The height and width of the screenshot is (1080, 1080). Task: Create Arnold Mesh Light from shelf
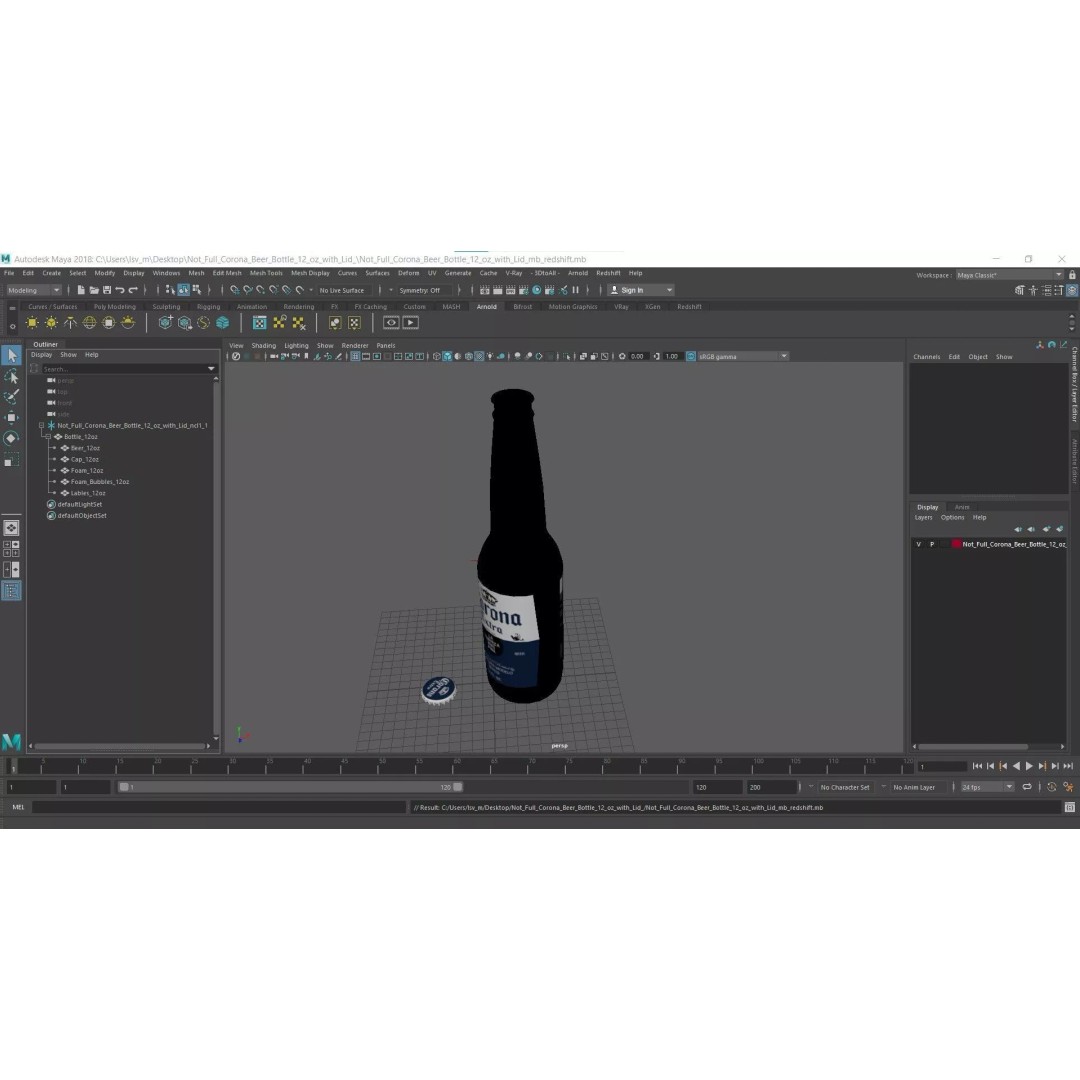(x=52, y=322)
